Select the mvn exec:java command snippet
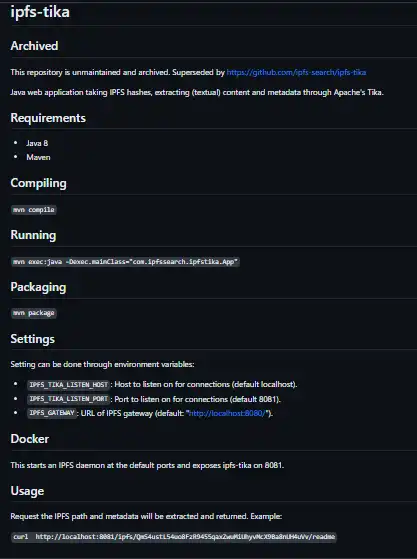The height and width of the screenshot is (559, 417). pyautogui.click(x=125, y=262)
